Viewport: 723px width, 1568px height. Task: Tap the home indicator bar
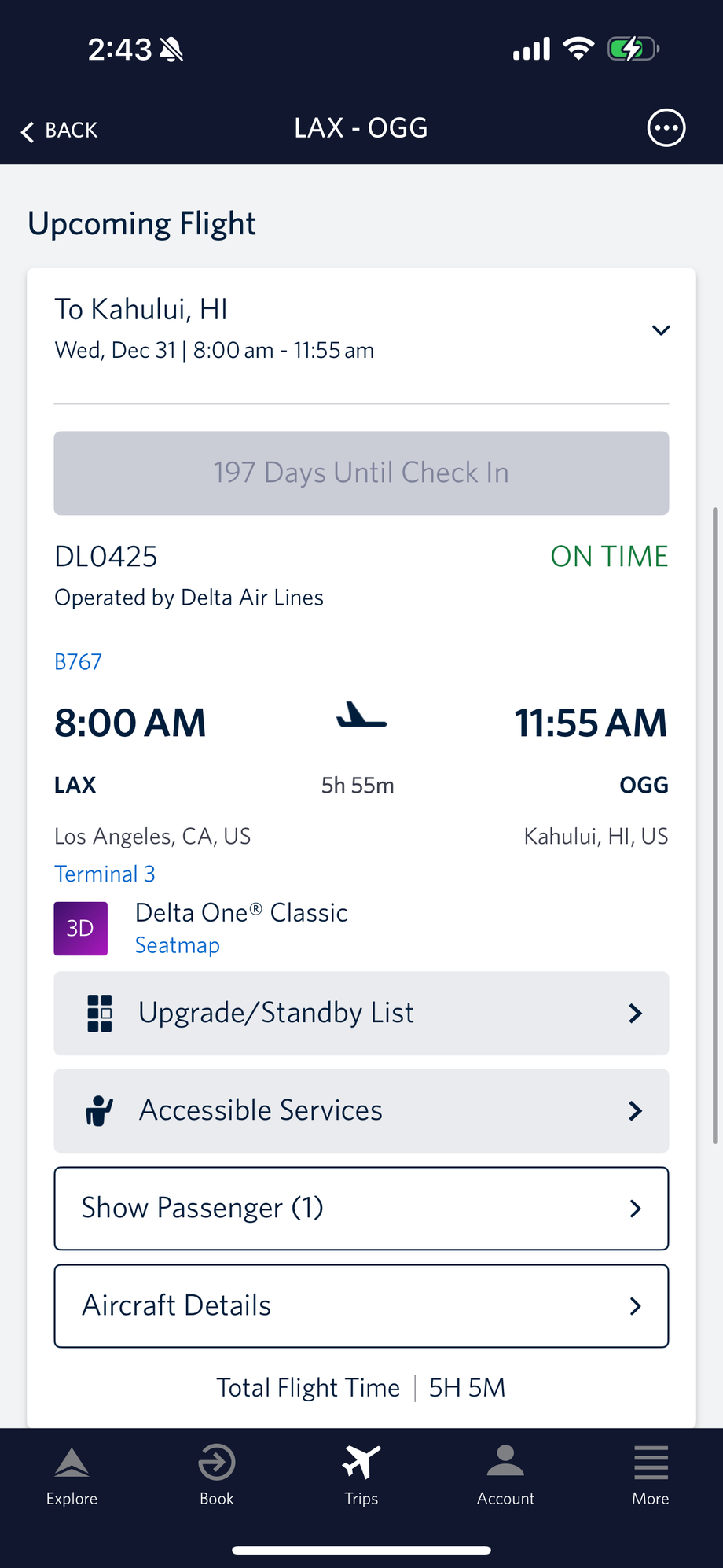coord(361,1551)
